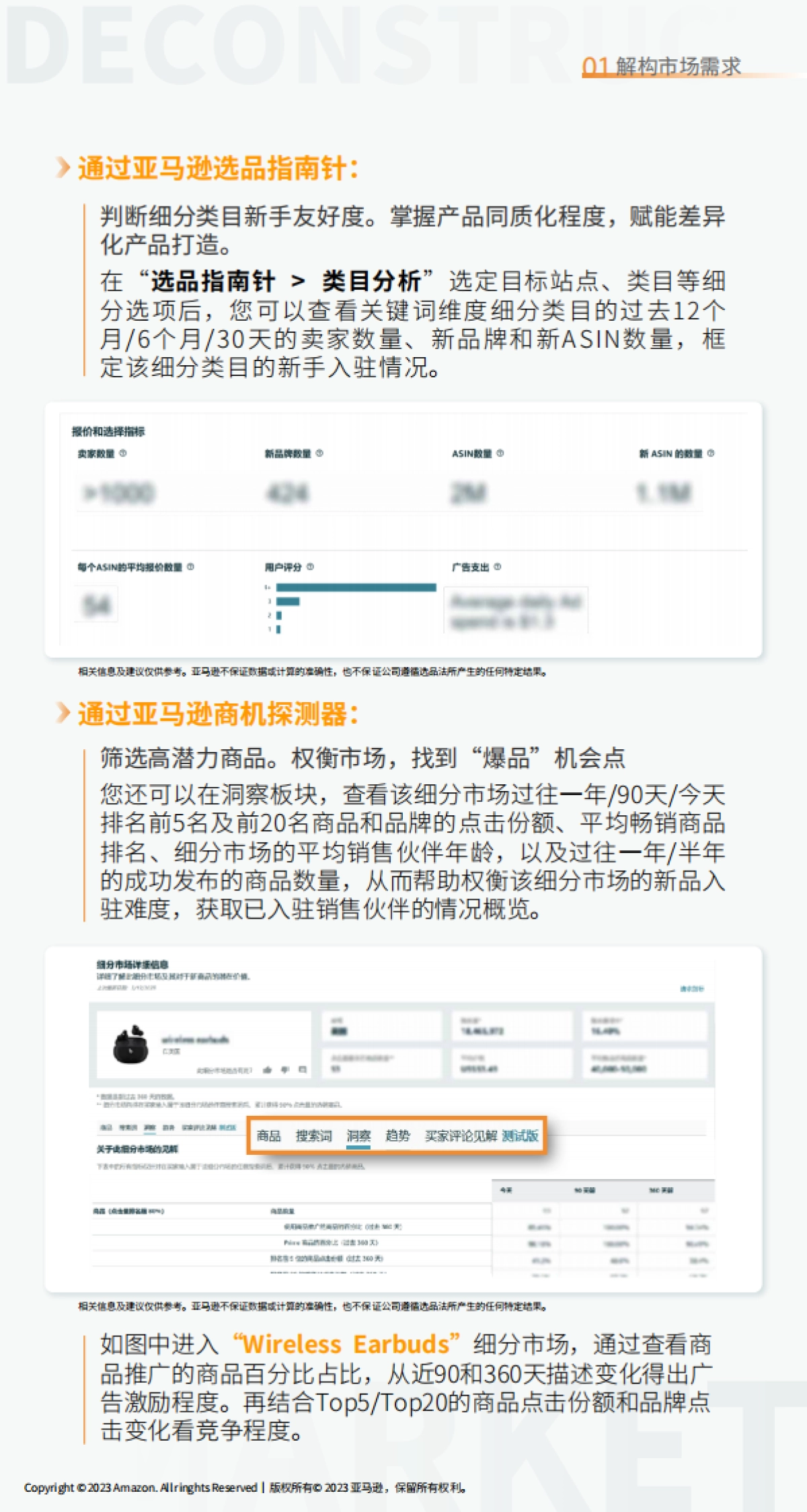807x1512 pixels.
Task: Click the Copyright 2023 Amazon footer line
Action: tap(245, 1487)
